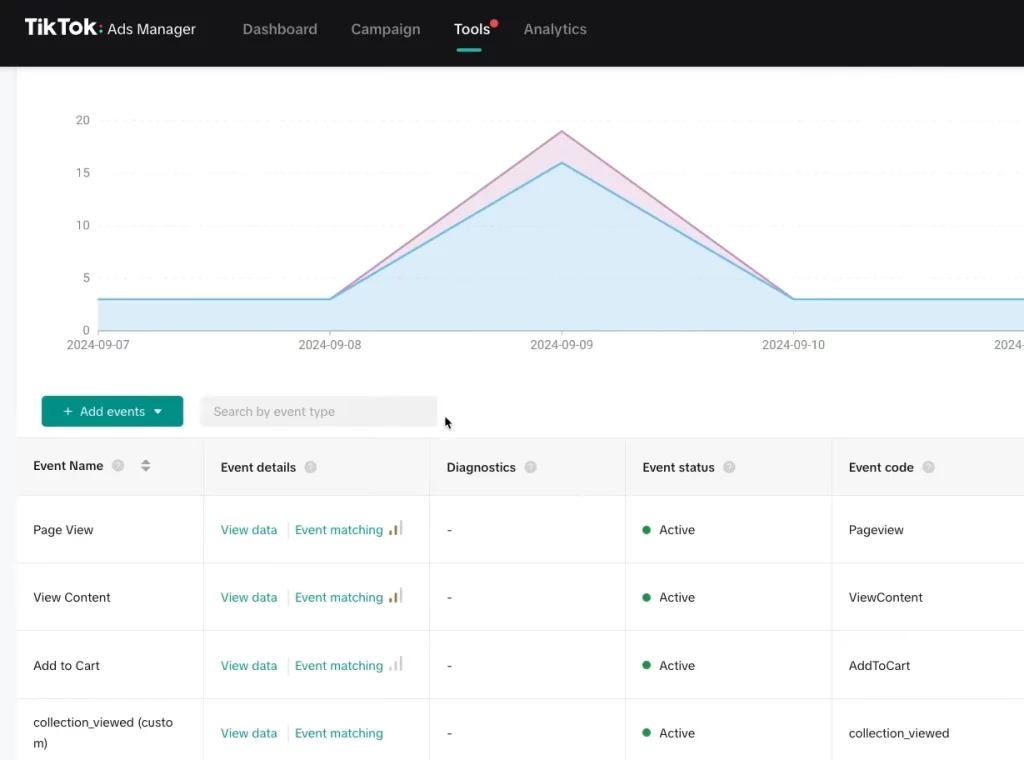The width and height of the screenshot is (1024, 760).
Task: Show help for the Event code column
Action: tap(929, 467)
